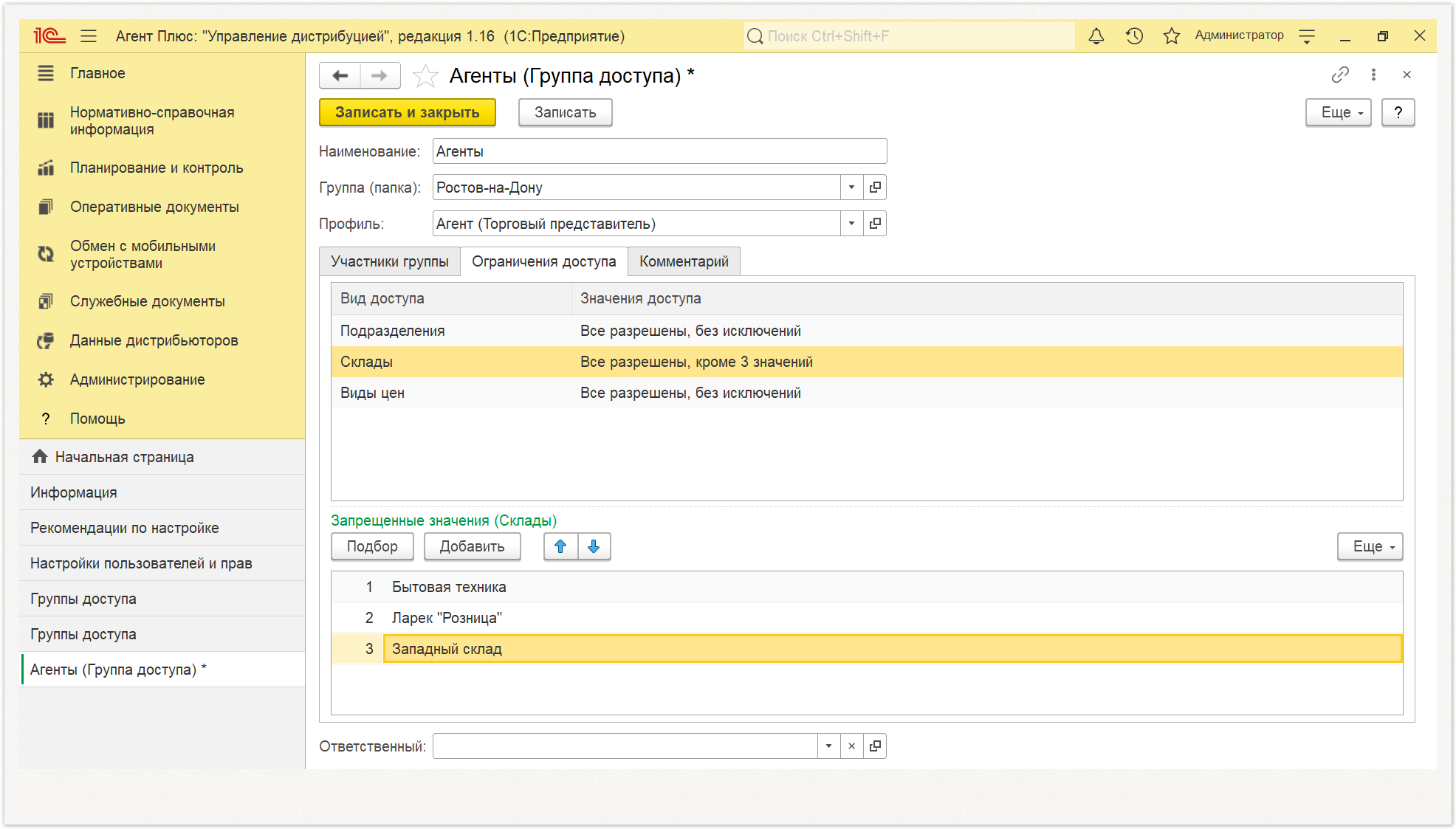Select Подразделения access row
The height and width of the screenshot is (829, 1456).
click(867, 331)
